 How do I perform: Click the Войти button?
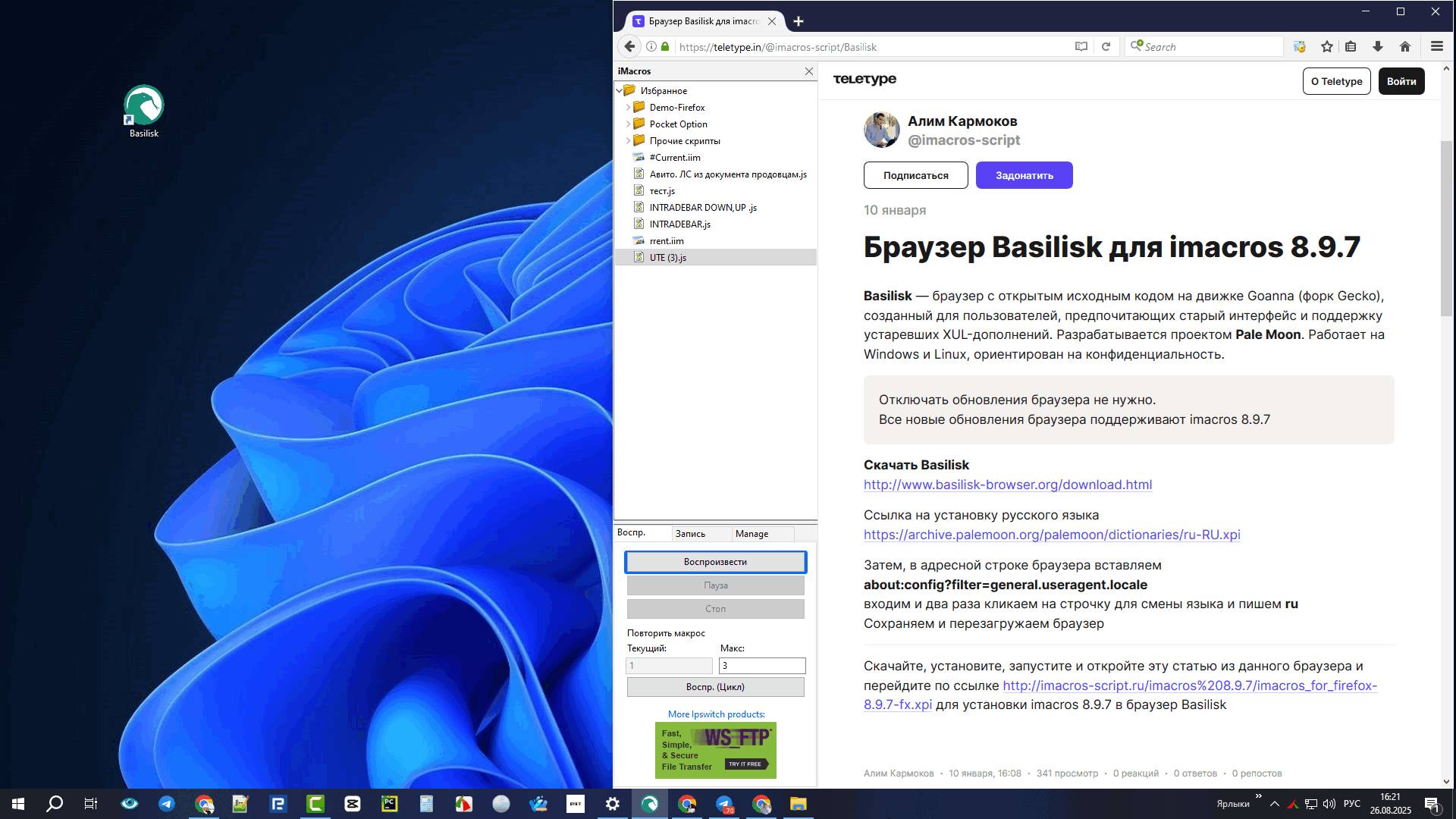click(1401, 81)
